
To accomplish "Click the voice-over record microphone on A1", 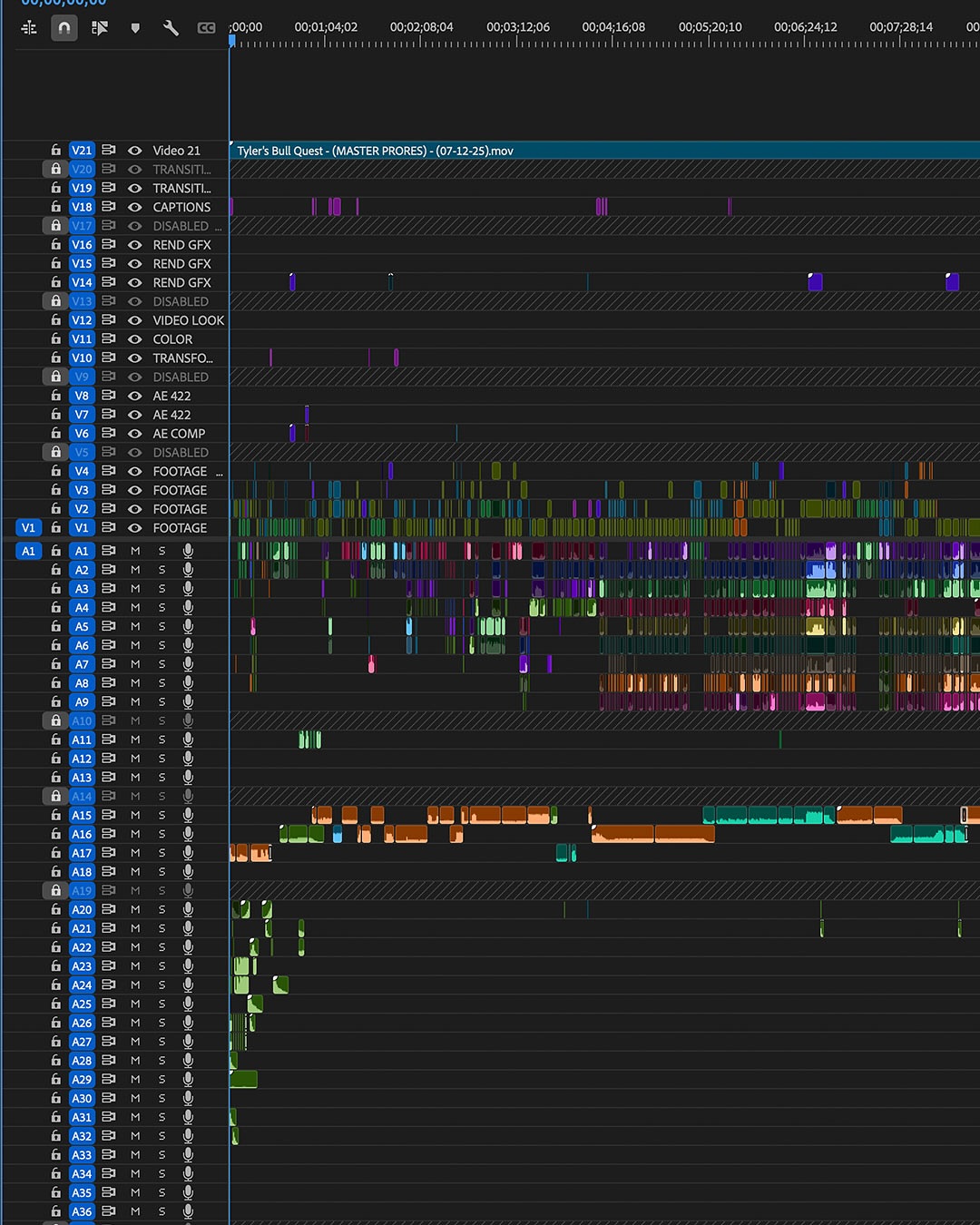I will pos(188,551).
